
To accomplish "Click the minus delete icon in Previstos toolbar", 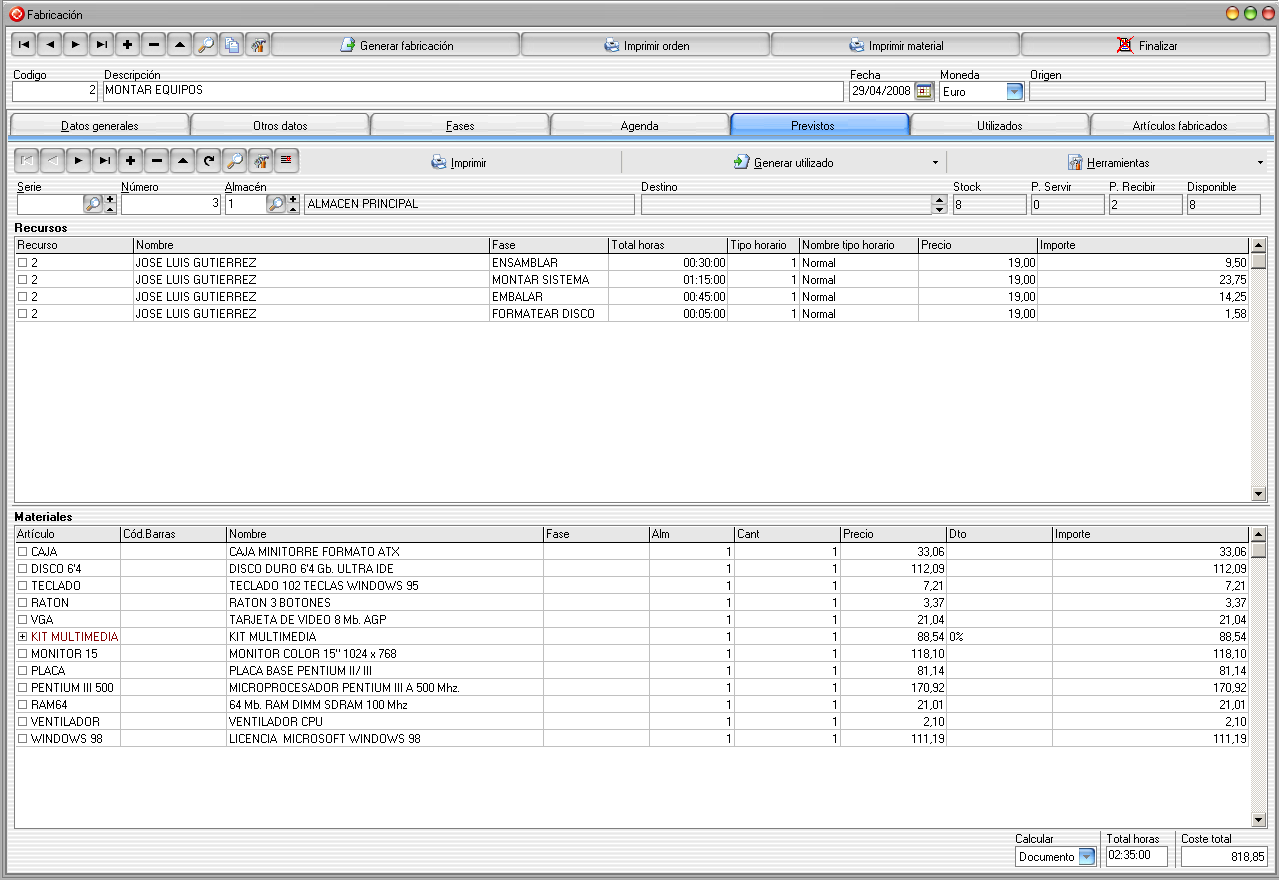I will pos(156,161).
